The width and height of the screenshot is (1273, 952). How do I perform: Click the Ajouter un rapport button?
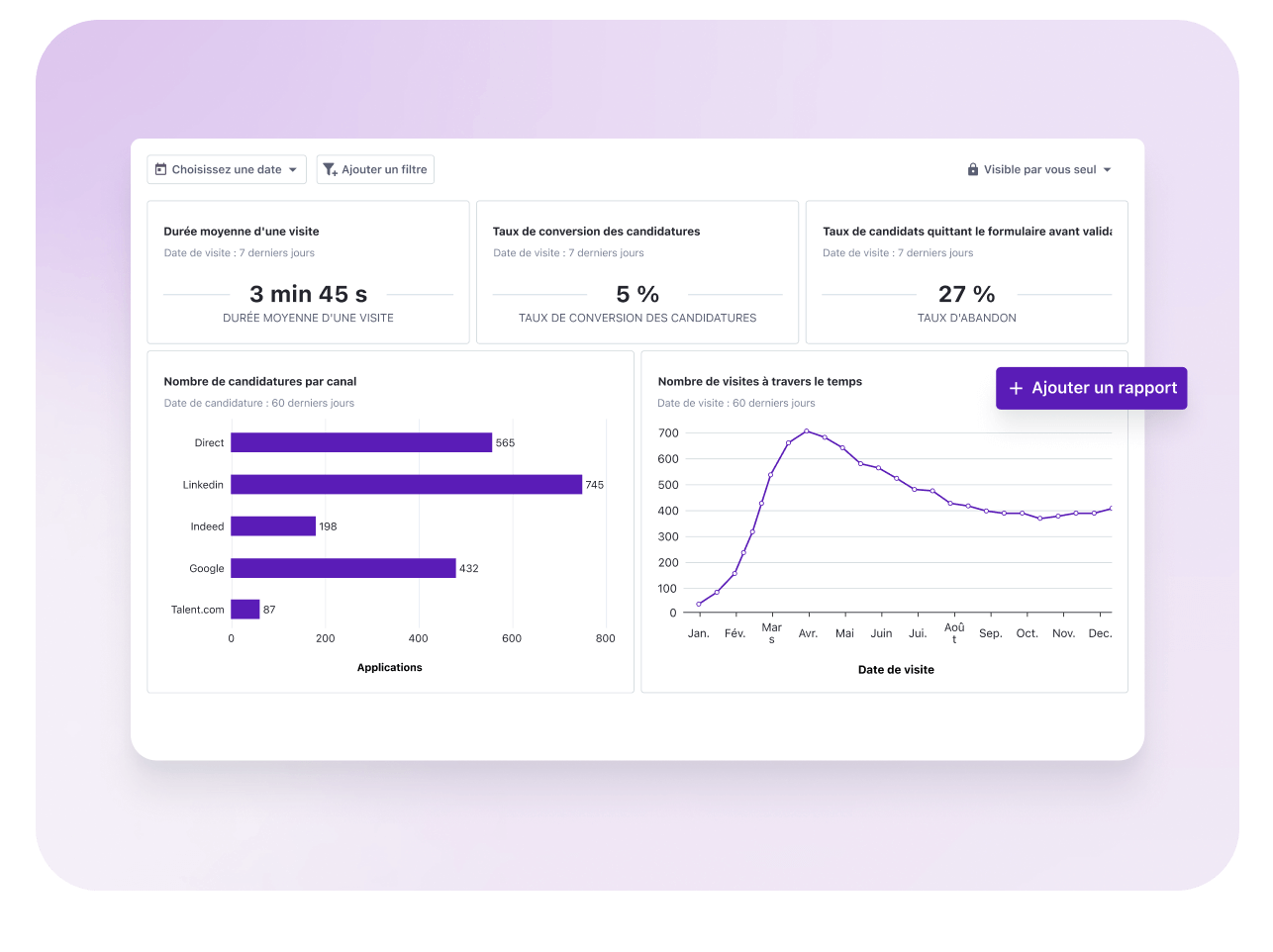click(x=1091, y=389)
